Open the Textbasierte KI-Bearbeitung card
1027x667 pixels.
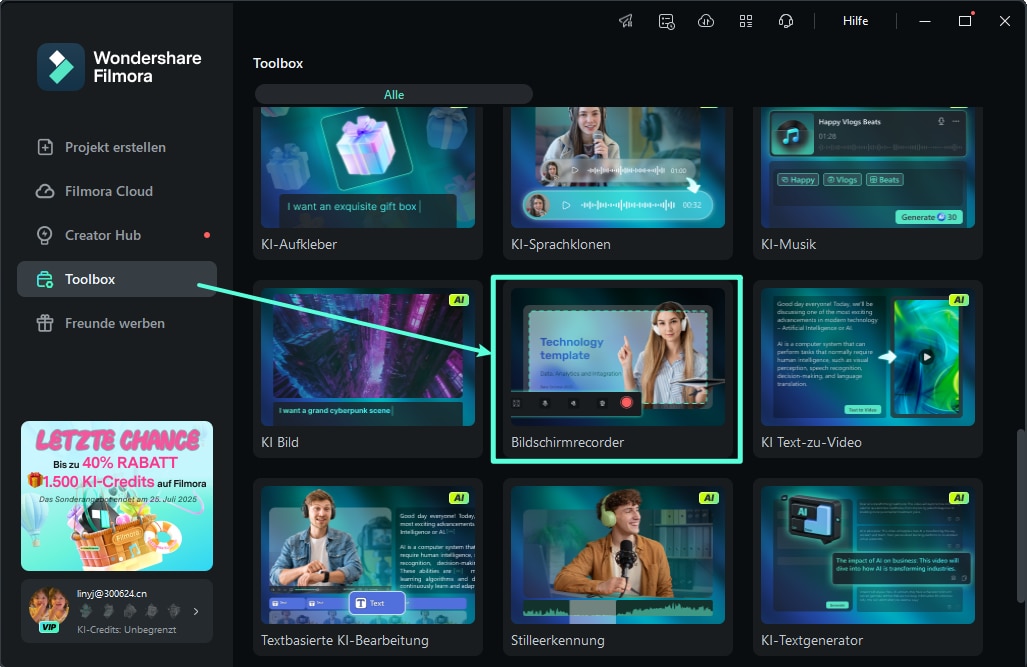pos(367,567)
